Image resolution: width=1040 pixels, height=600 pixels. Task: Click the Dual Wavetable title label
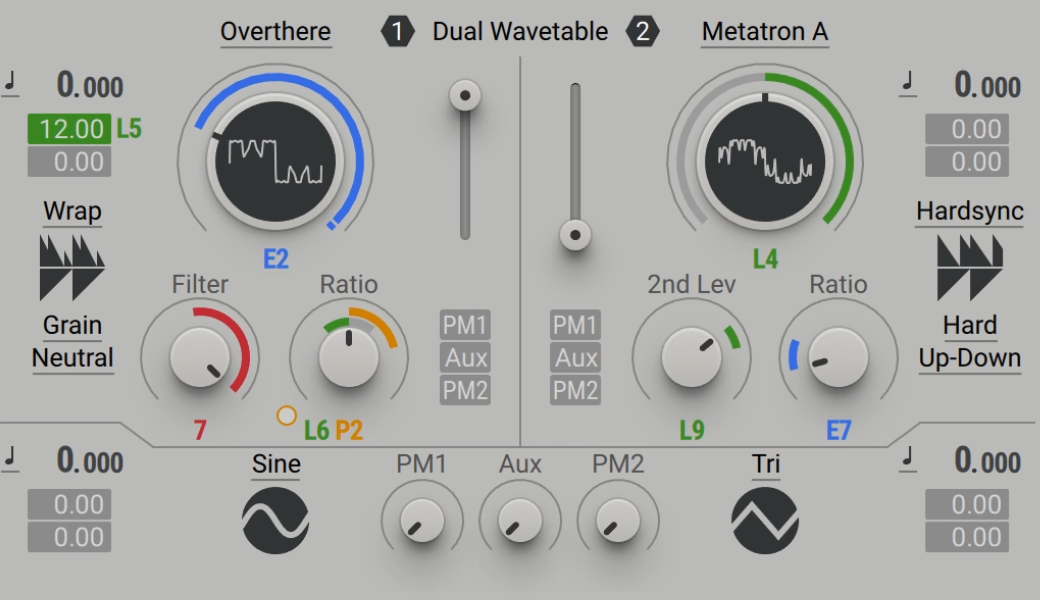520,31
